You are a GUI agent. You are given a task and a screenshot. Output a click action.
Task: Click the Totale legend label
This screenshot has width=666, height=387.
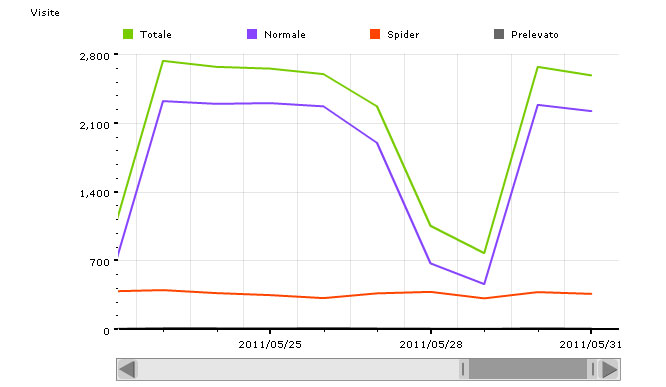156,34
